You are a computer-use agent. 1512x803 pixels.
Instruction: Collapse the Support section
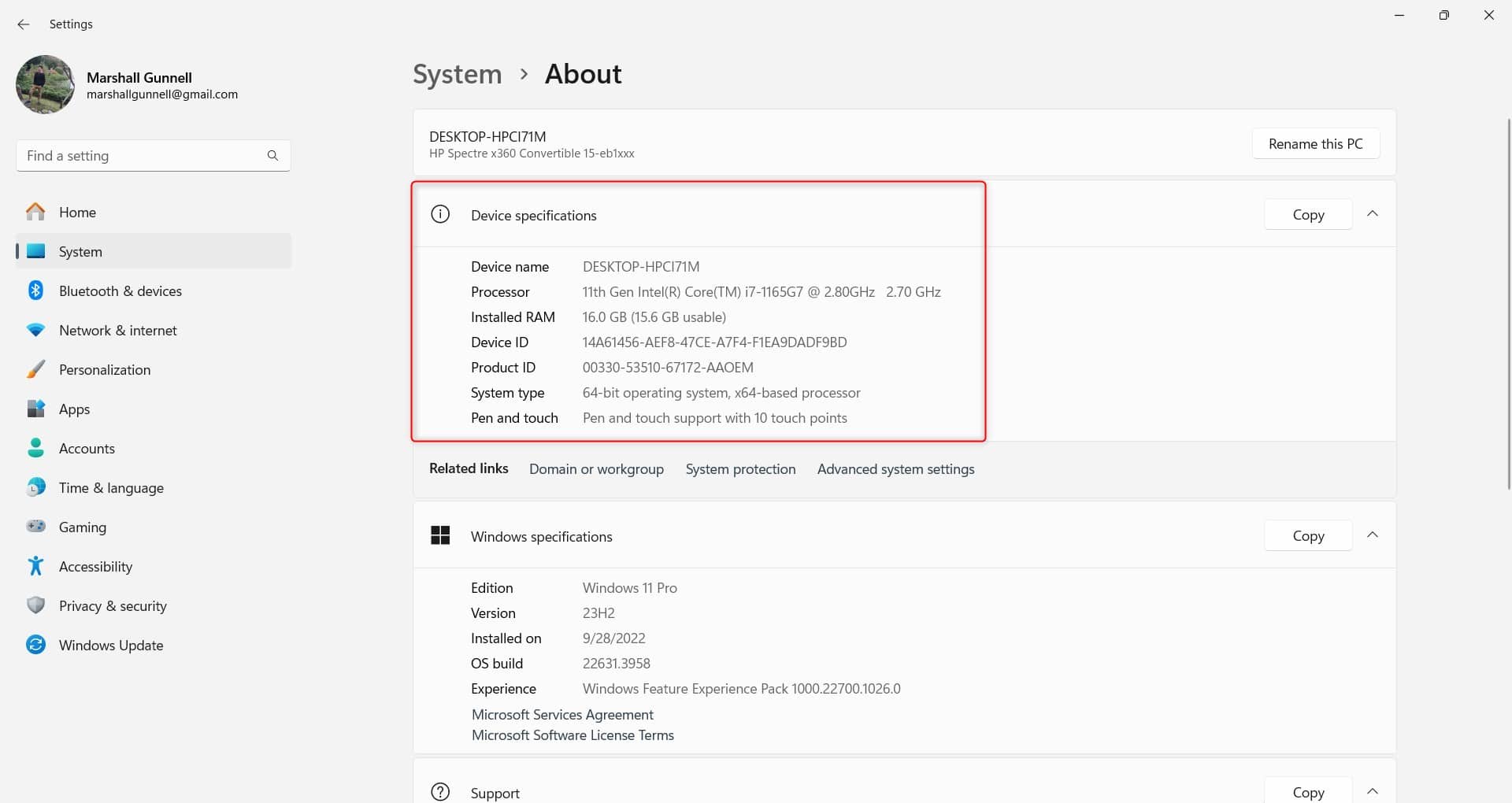[x=1373, y=791]
